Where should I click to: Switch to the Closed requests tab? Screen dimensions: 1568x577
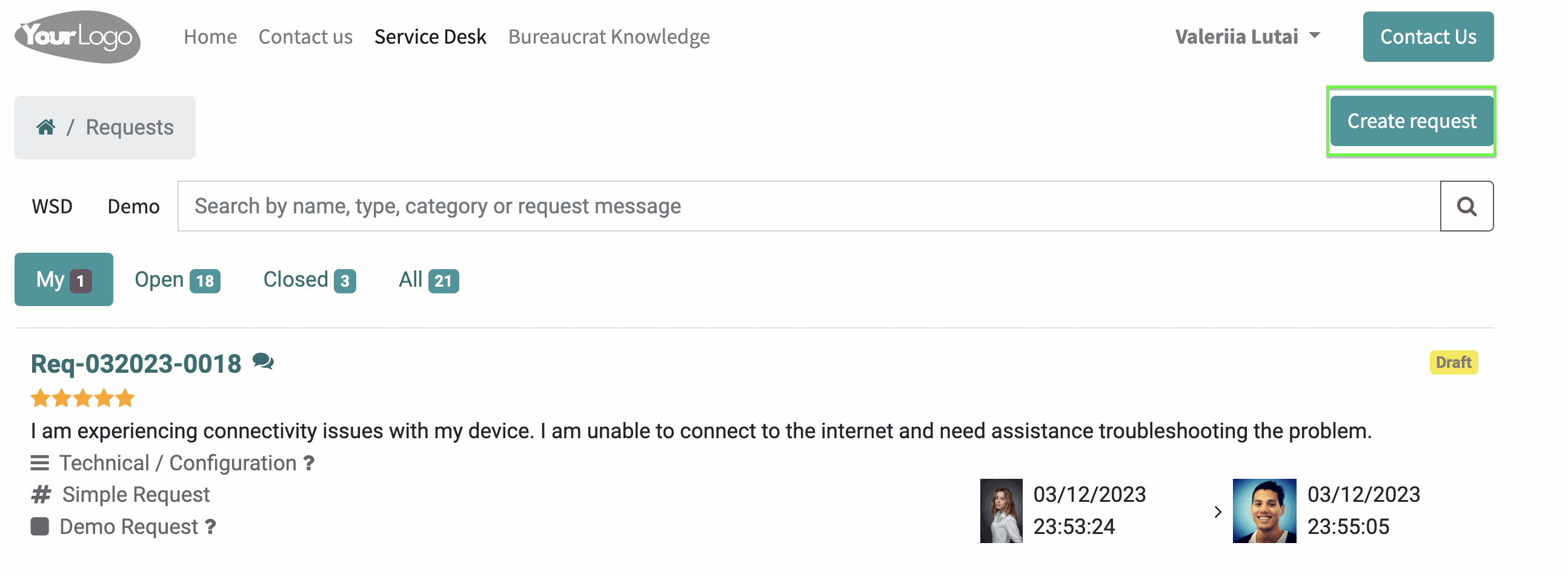(309, 280)
